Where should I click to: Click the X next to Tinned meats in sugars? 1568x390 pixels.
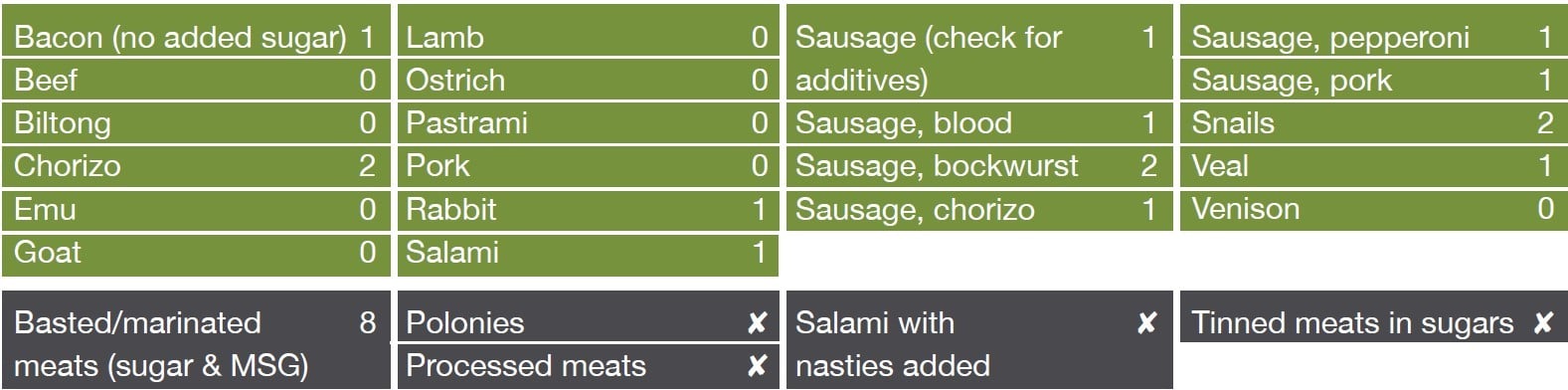pyautogui.click(x=1543, y=322)
